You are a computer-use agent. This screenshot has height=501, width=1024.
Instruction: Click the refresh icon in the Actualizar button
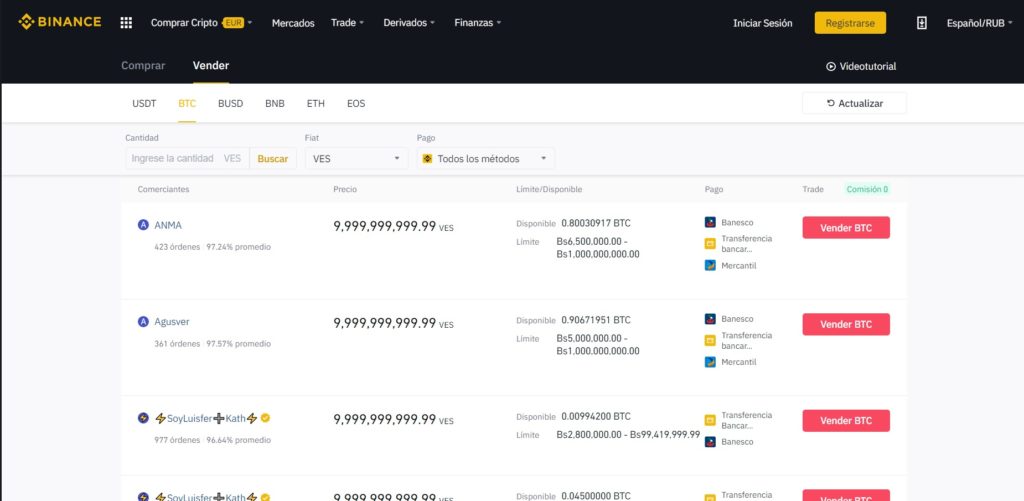[x=831, y=103]
